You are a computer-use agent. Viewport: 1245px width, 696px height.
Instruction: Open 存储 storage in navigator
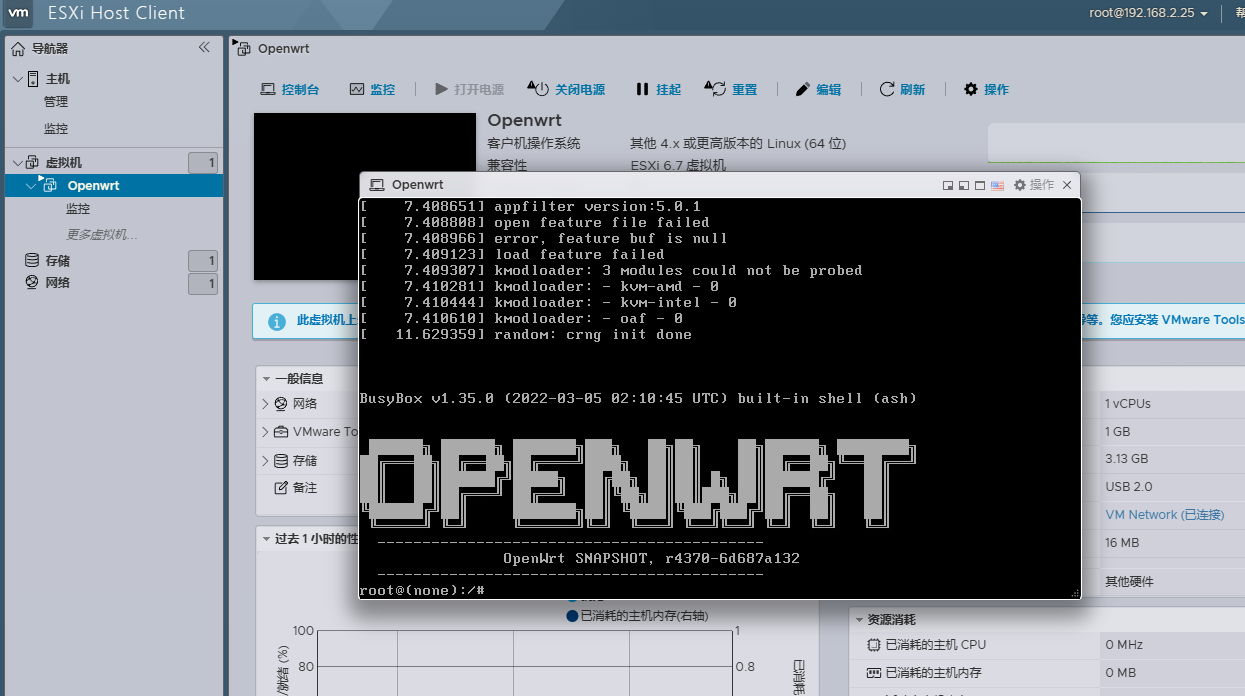coord(57,260)
